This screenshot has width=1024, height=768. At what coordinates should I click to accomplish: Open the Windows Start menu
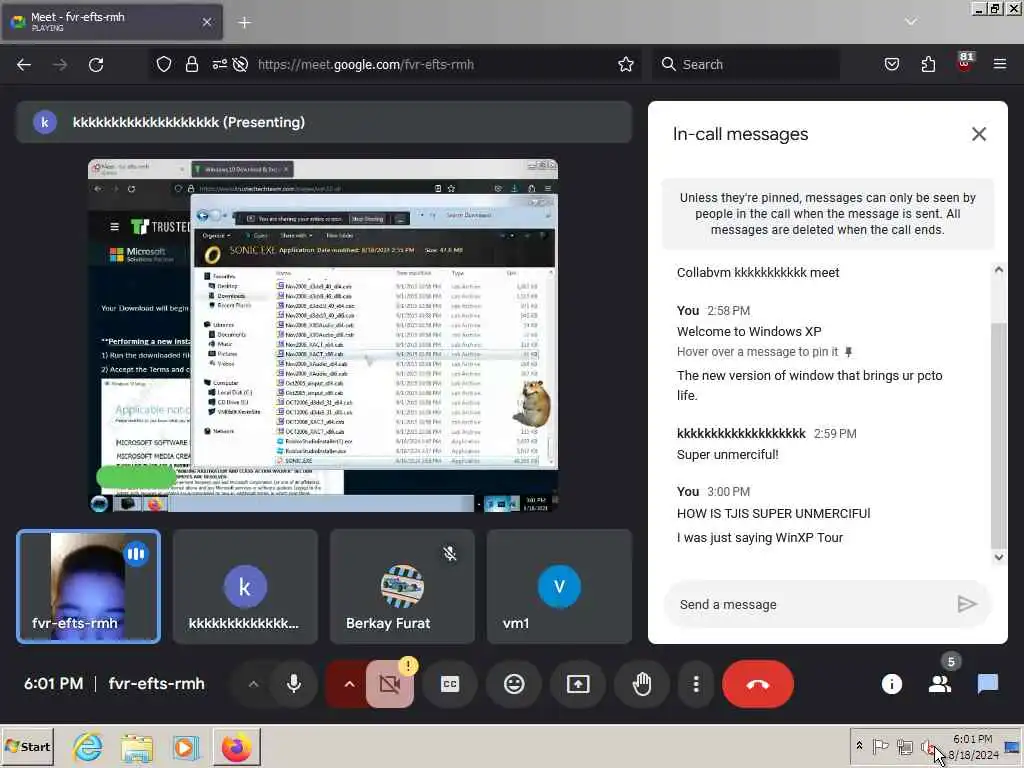(x=28, y=746)
